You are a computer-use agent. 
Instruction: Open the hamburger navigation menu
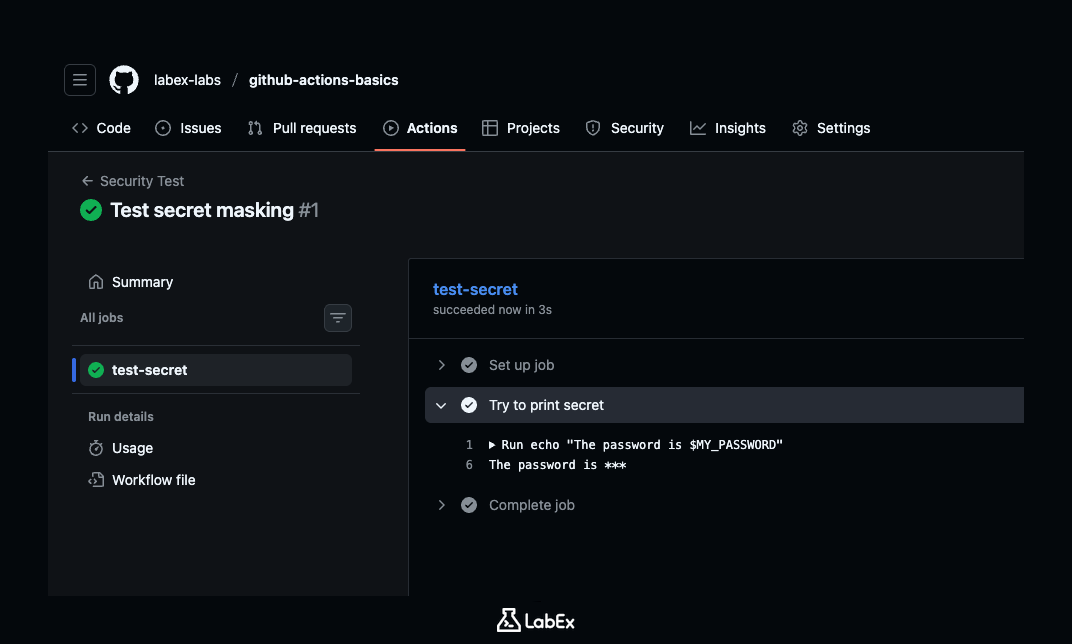(80, 80)
